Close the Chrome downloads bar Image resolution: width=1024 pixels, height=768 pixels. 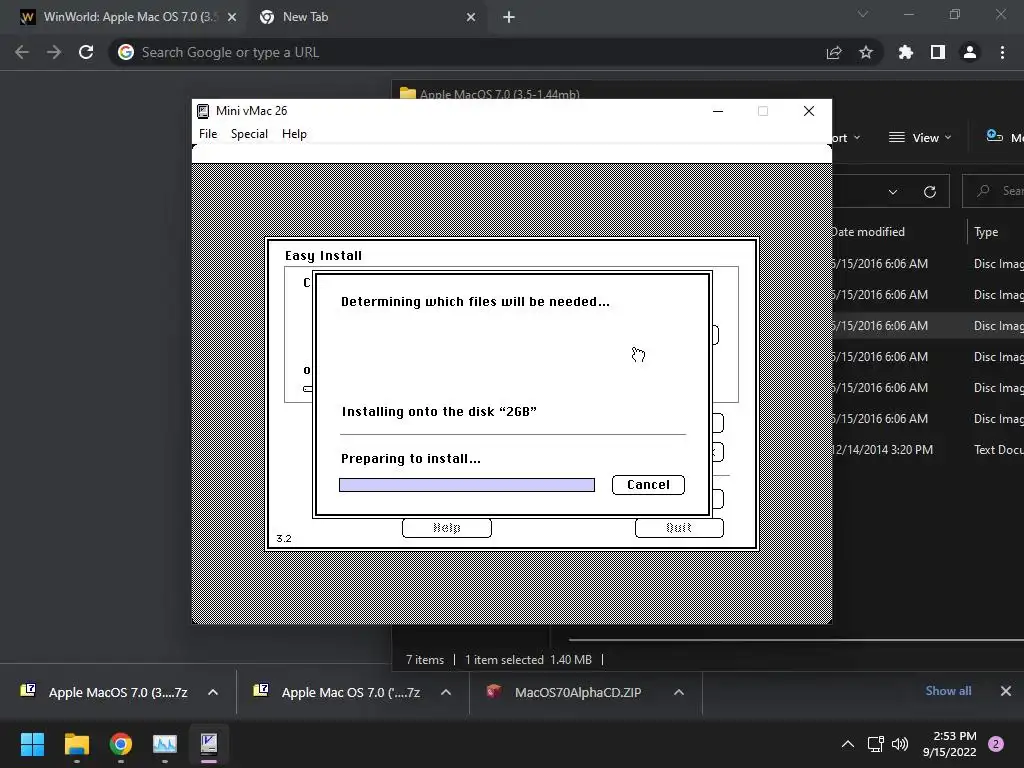click(1006, 691)
